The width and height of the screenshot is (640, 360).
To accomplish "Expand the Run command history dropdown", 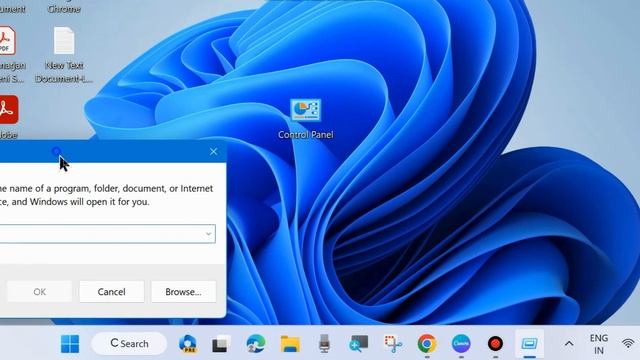I will coord(208,234).
